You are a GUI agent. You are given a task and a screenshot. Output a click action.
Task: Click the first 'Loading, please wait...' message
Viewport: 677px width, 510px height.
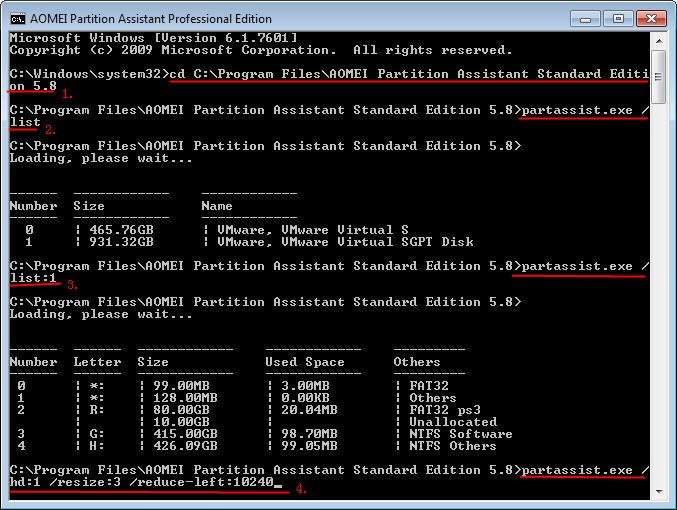[x=101, y=158]
